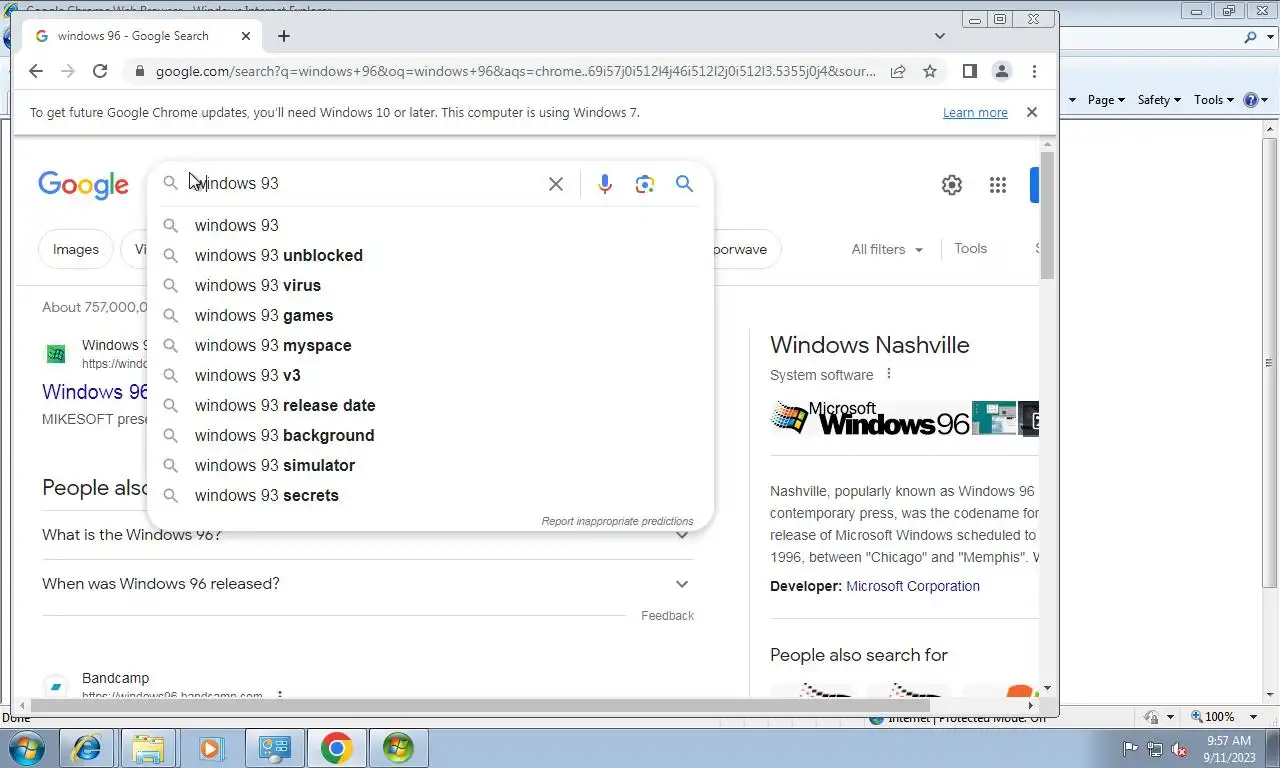
Task: Open Windows Explorer folder on taskbar
Action: click(149, 748)
